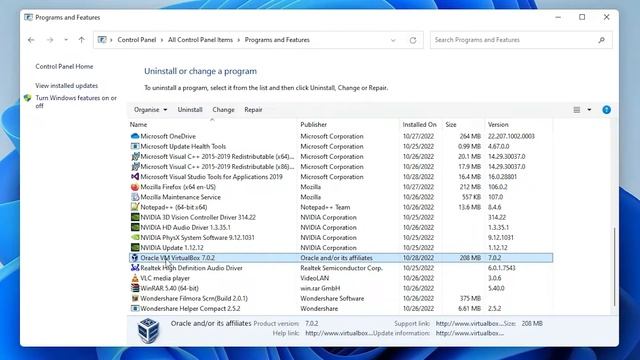Select WinRAR 5.40 (64-bit) entry
This screenshot has width=640, height=360.
pos(169,288)
